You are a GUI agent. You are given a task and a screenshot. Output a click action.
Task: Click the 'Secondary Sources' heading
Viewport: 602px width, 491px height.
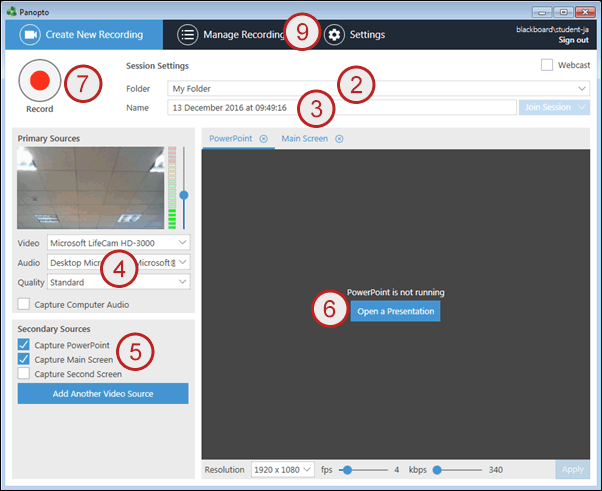[x=54, y=329]
